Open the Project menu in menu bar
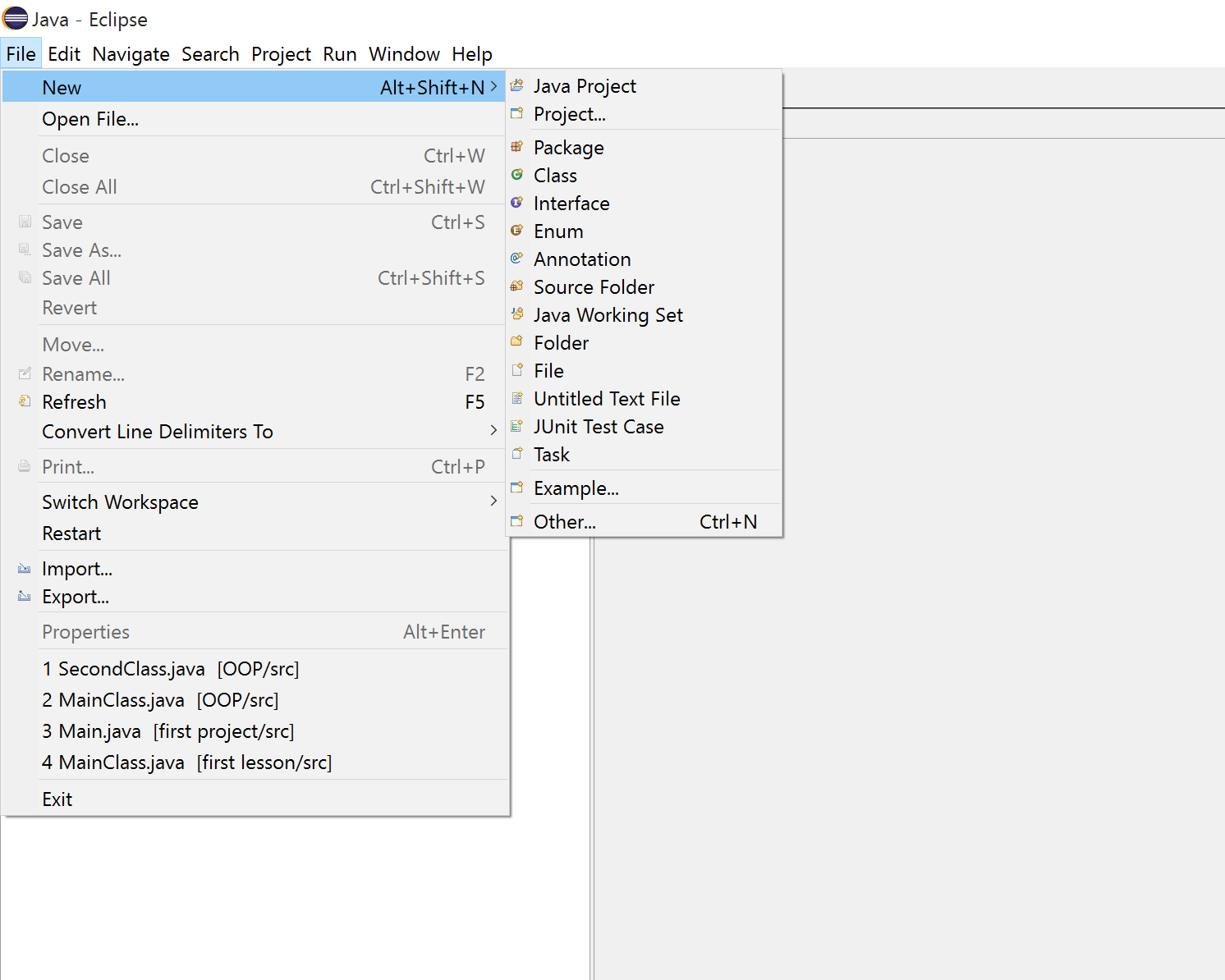 pos(281,54)
